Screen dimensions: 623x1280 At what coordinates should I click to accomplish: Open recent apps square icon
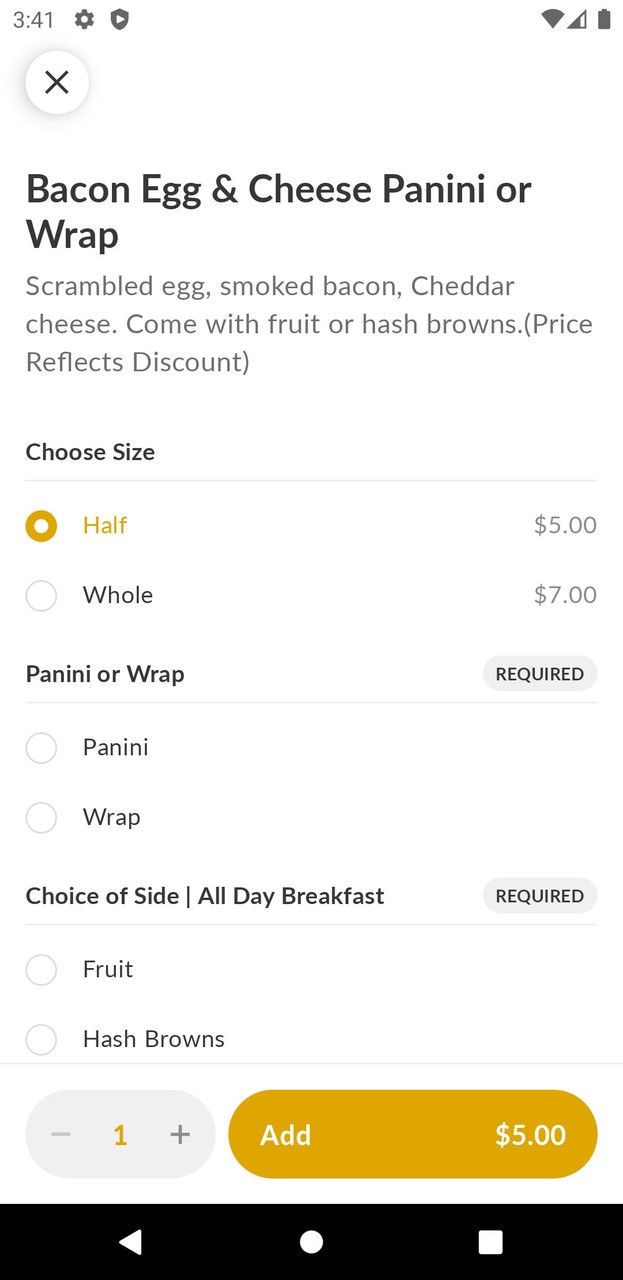point(490,1242)
